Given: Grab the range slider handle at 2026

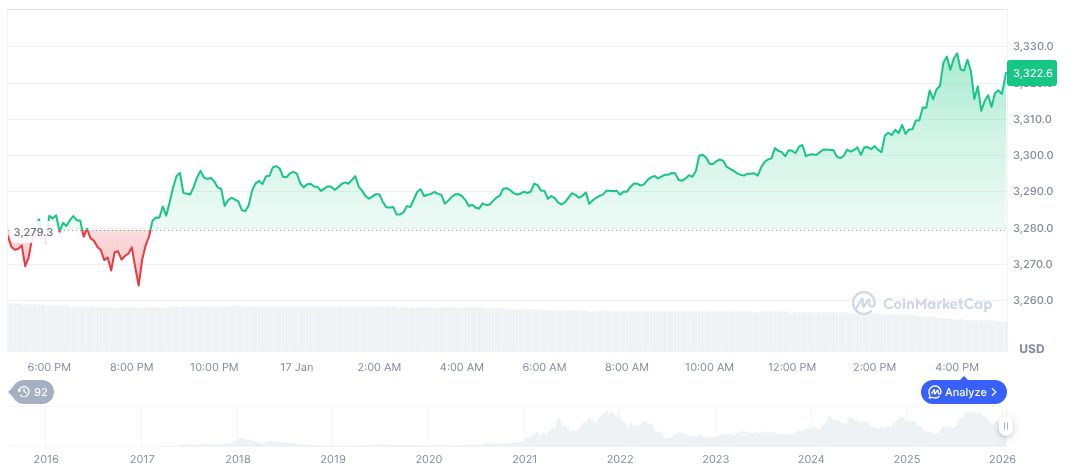Looking at the screenshot, I should [1006, 426].
